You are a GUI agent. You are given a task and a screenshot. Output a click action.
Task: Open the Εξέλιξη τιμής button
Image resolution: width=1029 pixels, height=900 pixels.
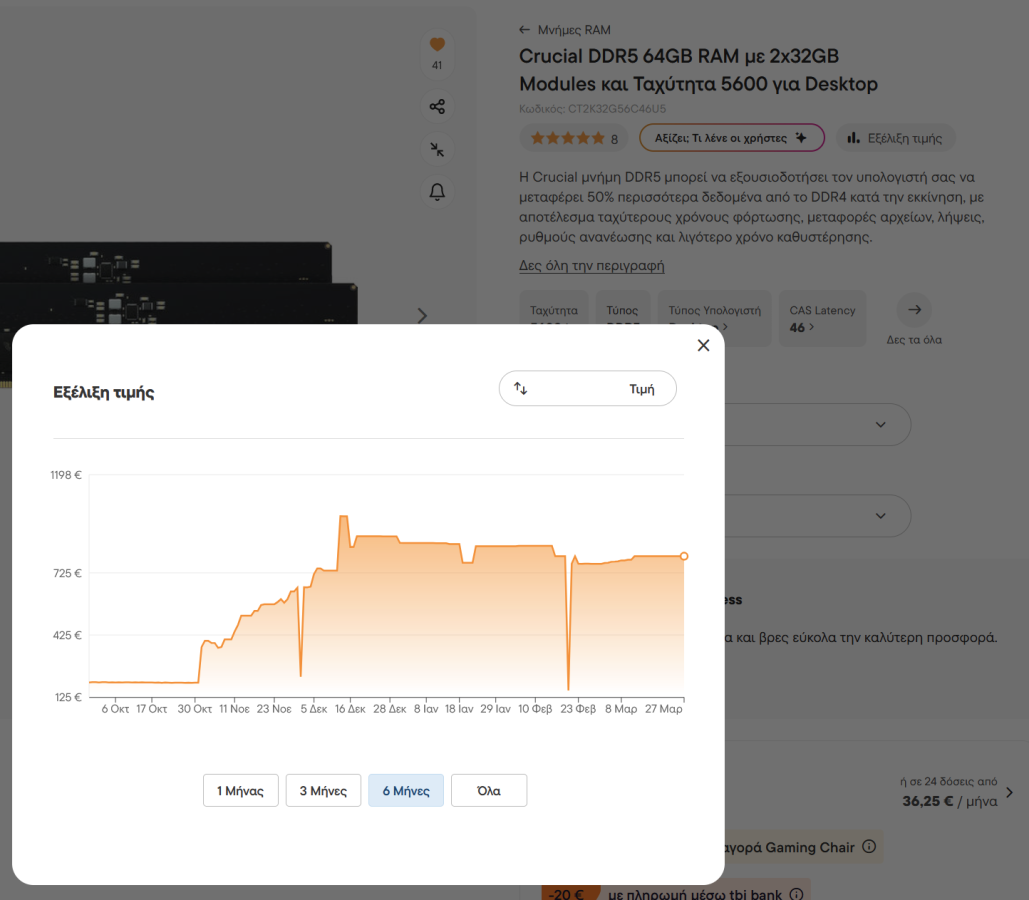pyautogui.click(x=896, y=138)
